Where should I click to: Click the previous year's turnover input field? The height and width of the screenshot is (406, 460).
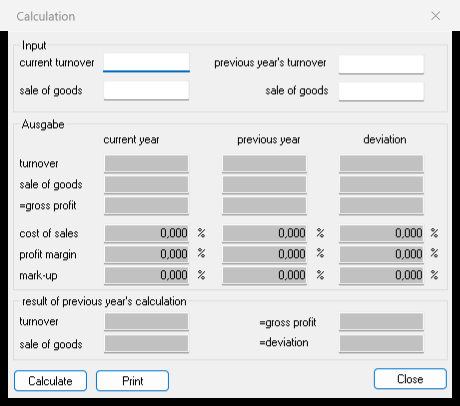(x=381, y=64)
